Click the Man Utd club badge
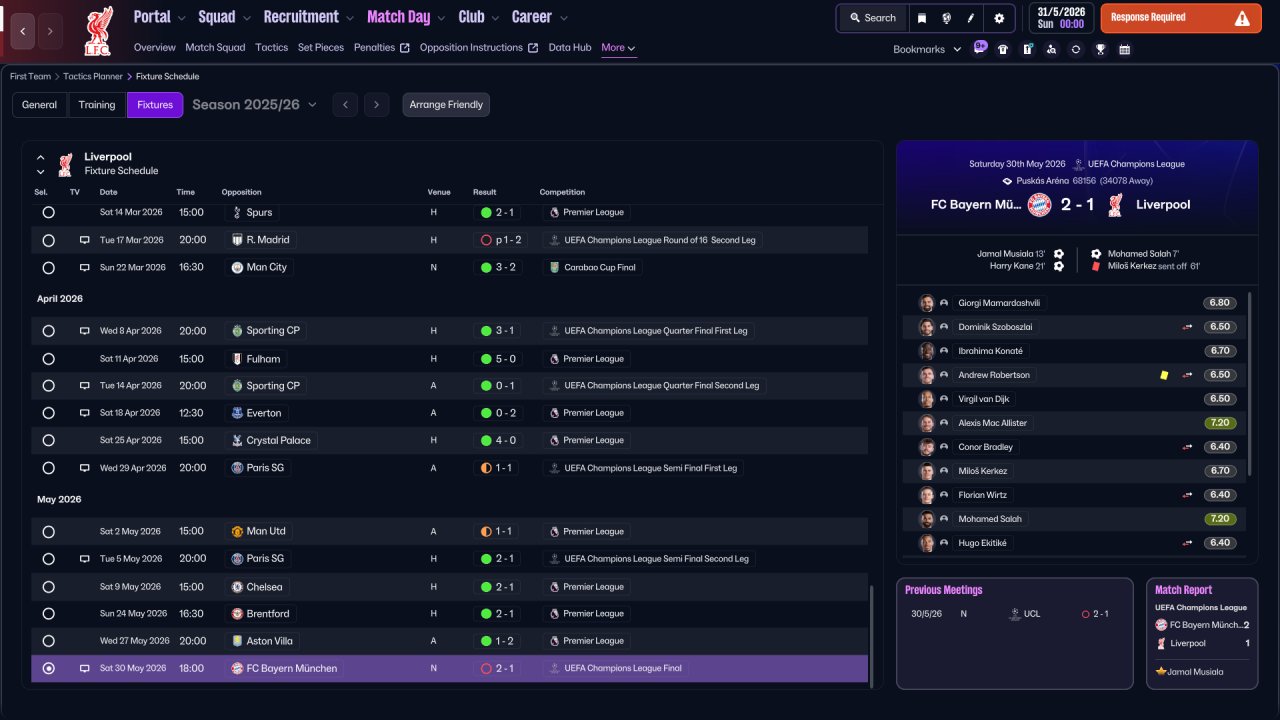 click(237, 531)
